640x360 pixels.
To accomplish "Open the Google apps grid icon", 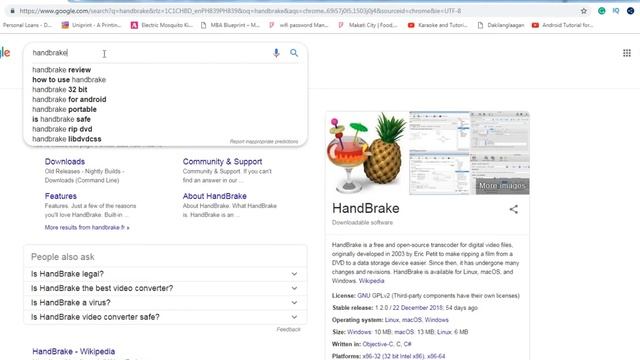I will pos(627,53).
